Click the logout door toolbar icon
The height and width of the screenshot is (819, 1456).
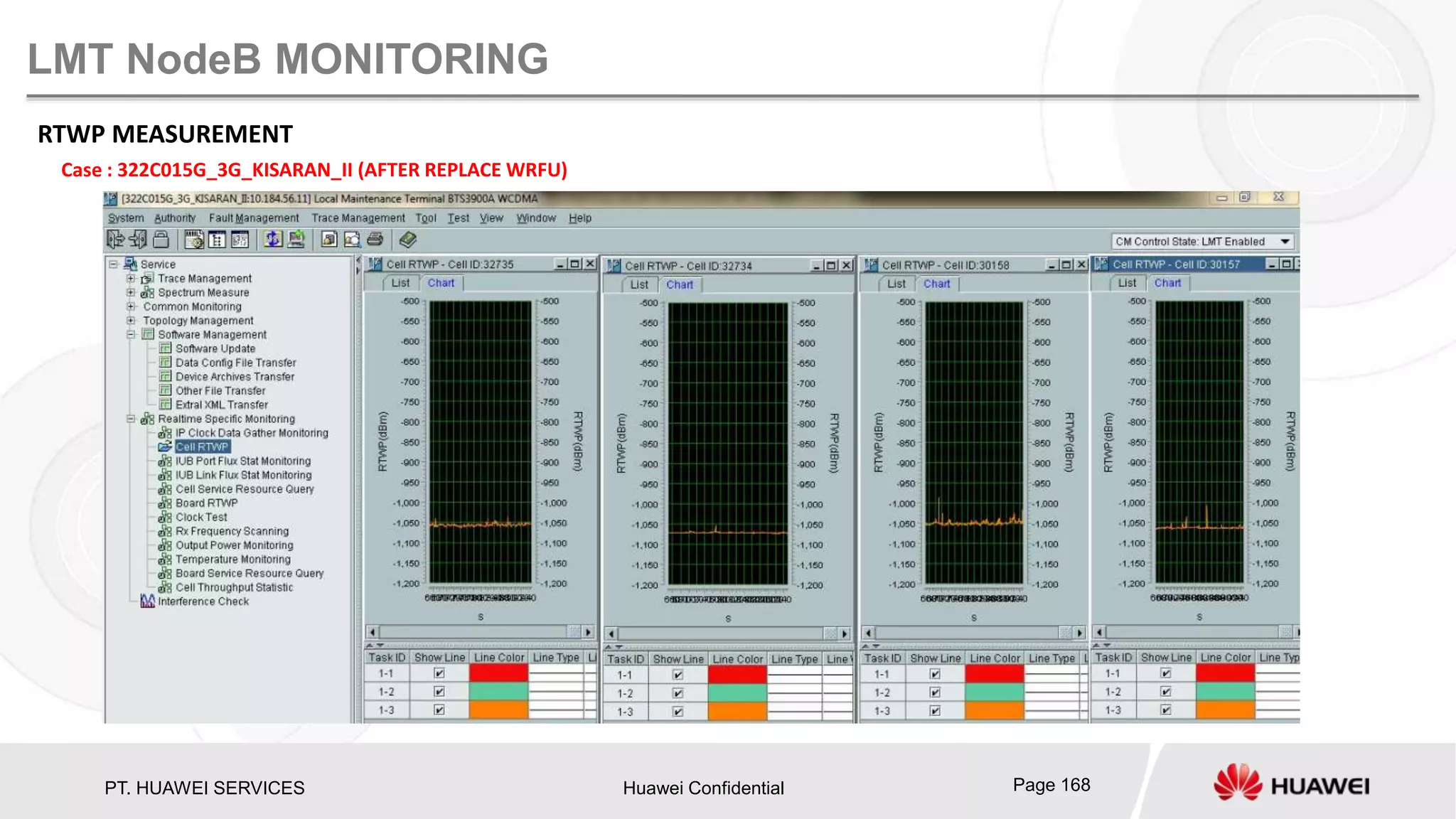pos(138,240)
